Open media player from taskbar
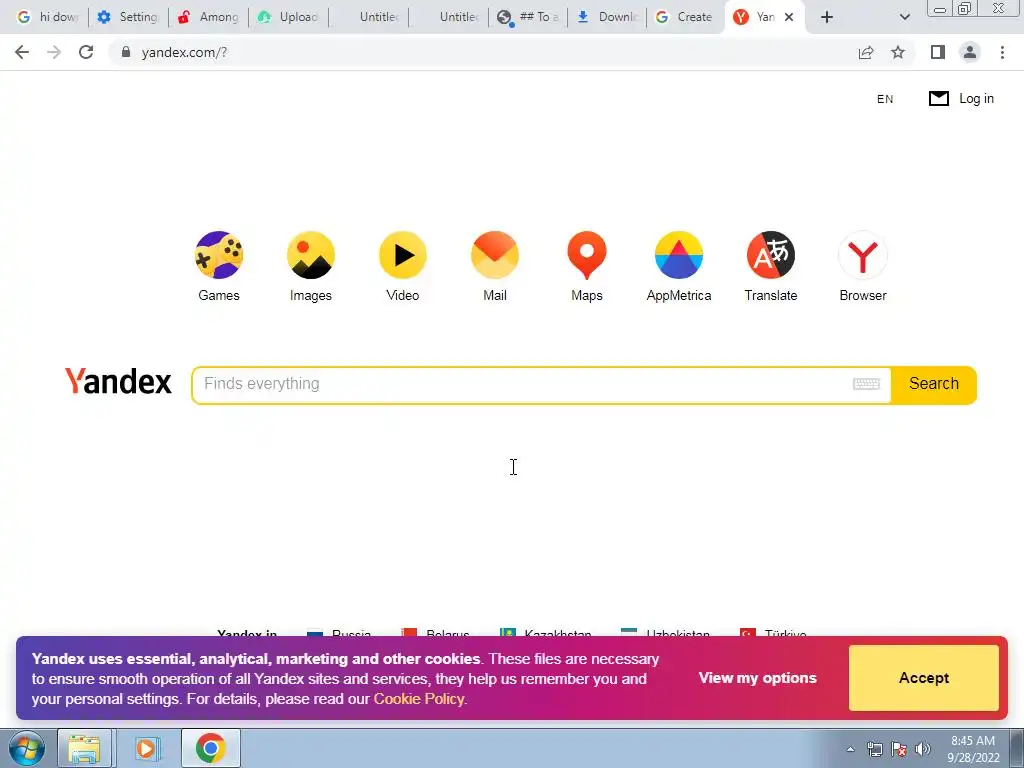The width and height of the screenshot is (1024, 768). click(x=146, y=748)
